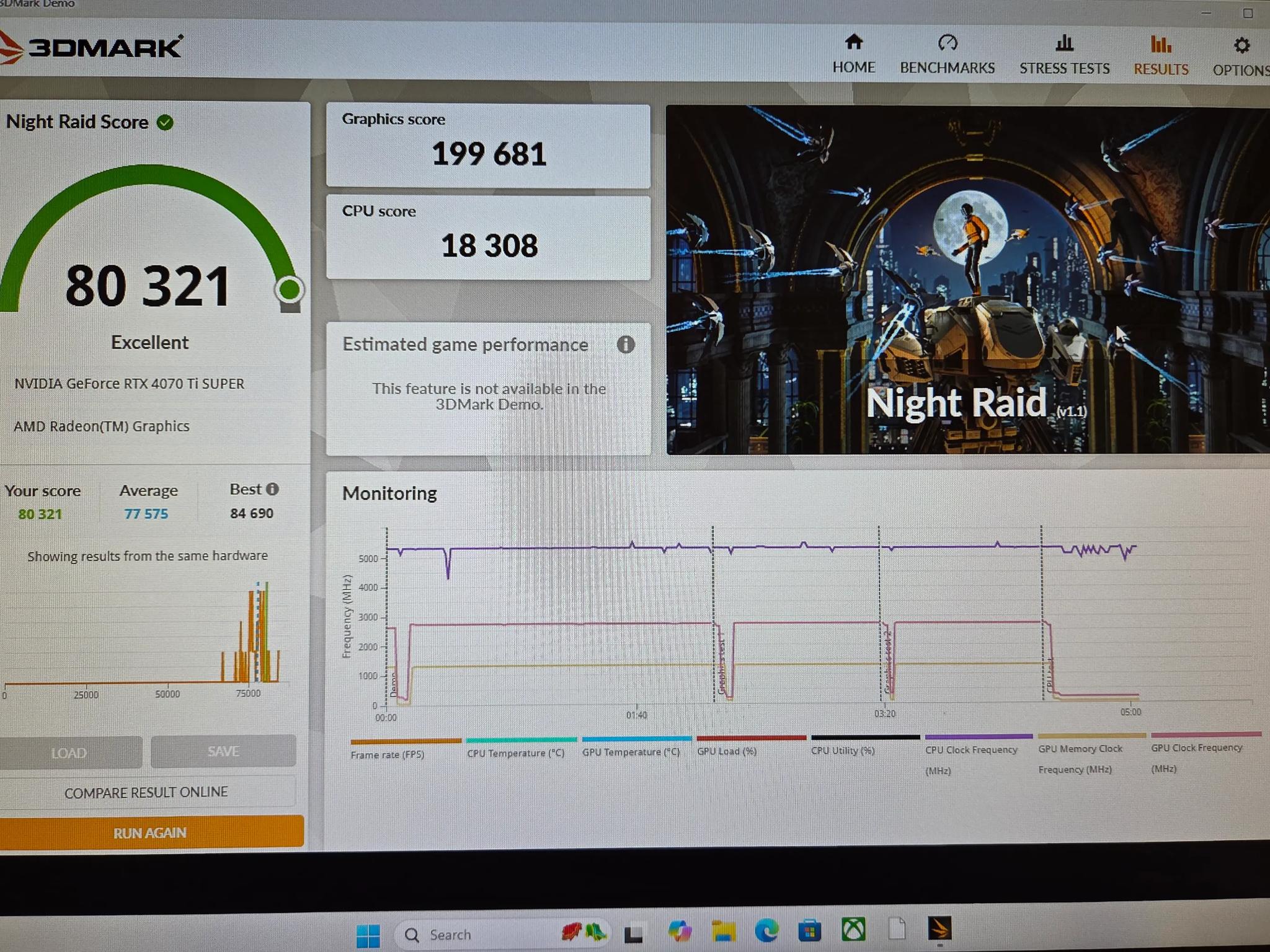Click the OPTIONS gear icon
Viewport: 1270px width, 952px height.
click(x=1241, y=45)
